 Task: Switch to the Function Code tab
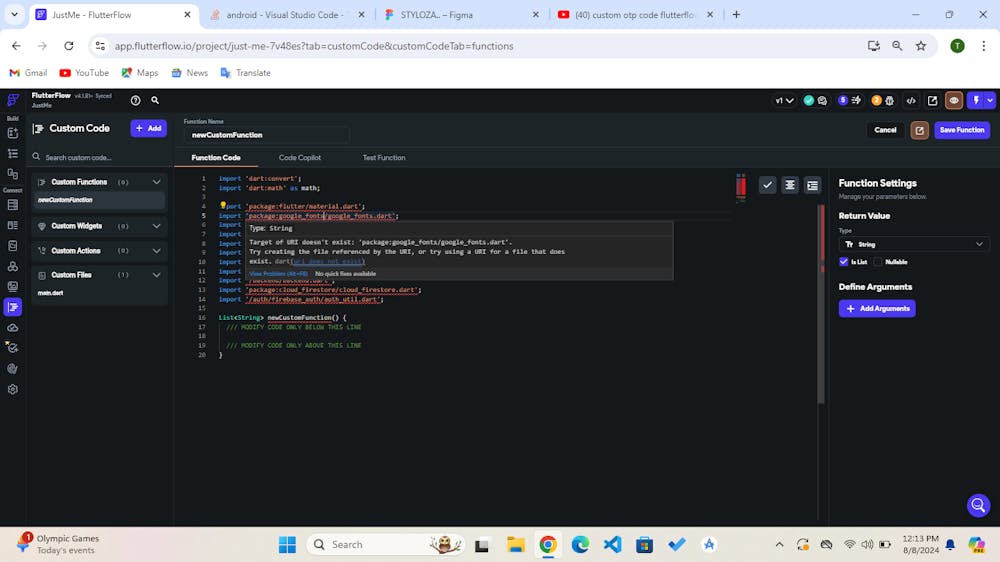[x=216, y=158]
